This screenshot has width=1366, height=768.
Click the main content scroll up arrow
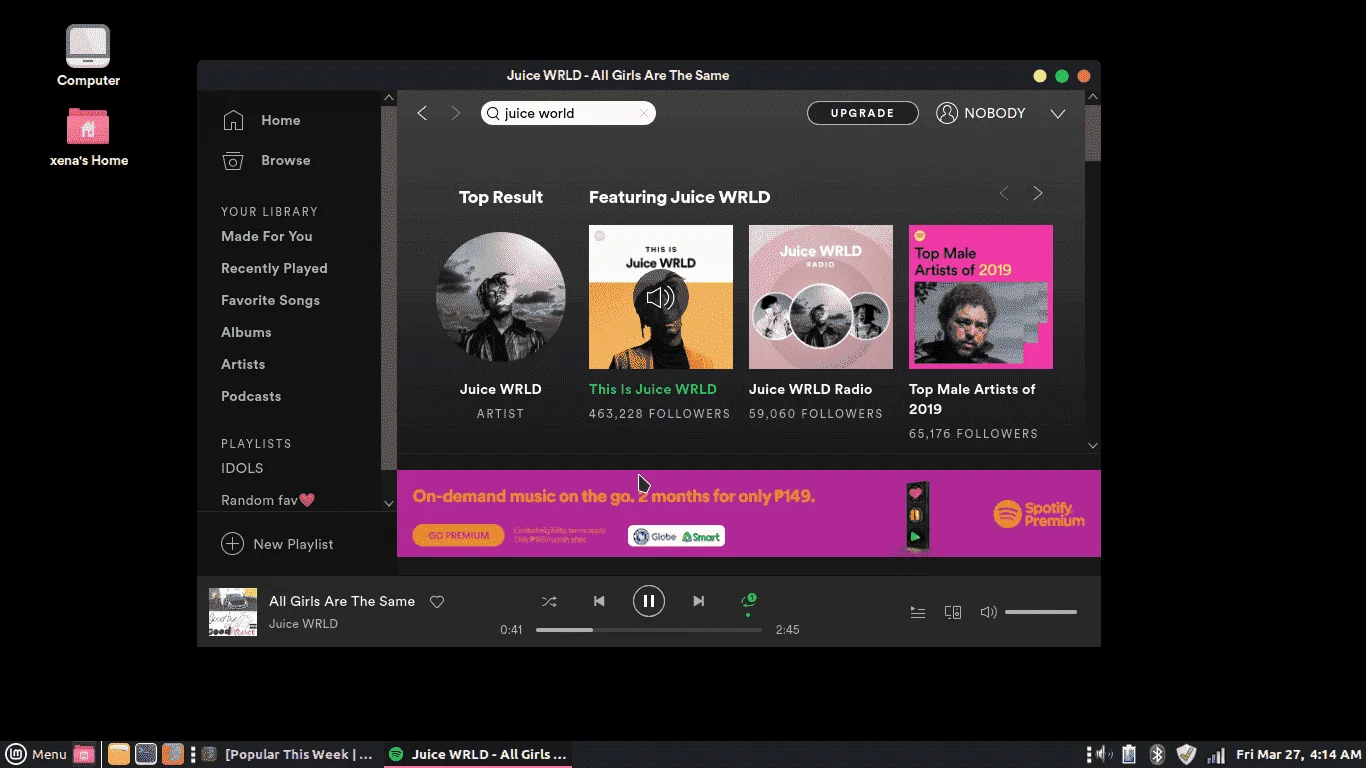click(x=1093, y=97)
